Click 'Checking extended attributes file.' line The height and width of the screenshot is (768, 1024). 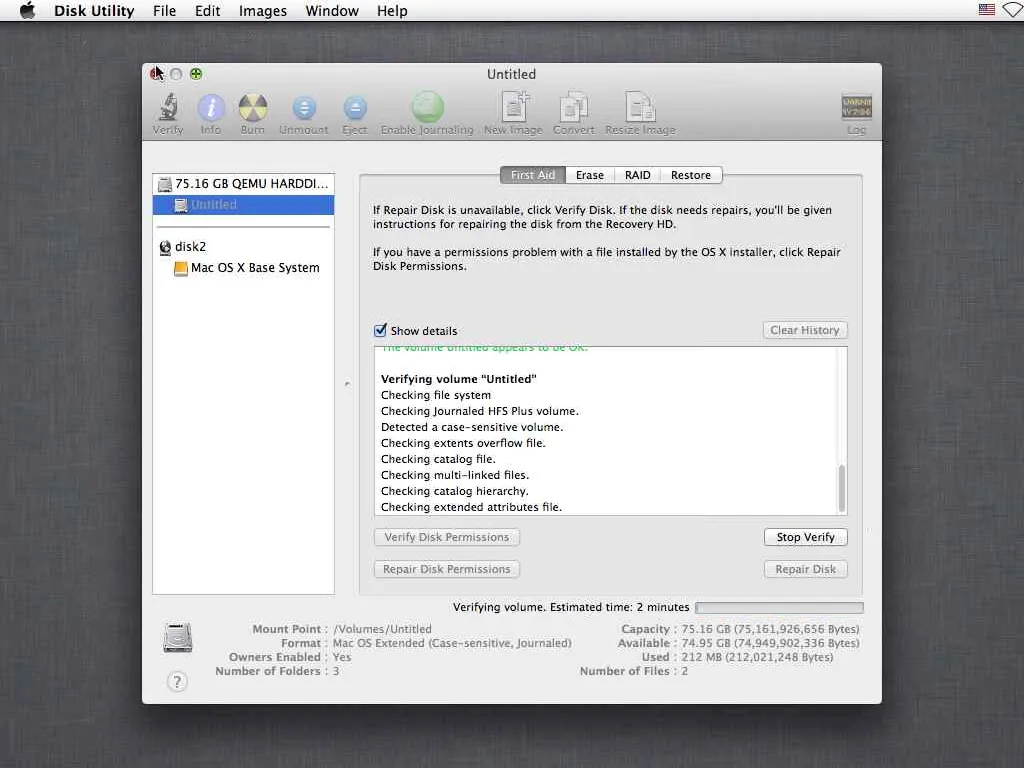tap(472, 507)
